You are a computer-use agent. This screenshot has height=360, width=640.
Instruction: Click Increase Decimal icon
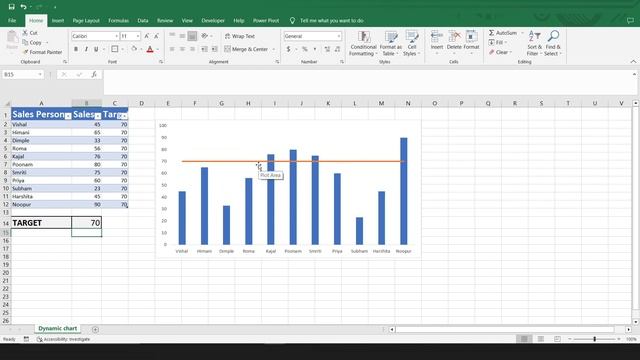[x=327, y=49]
